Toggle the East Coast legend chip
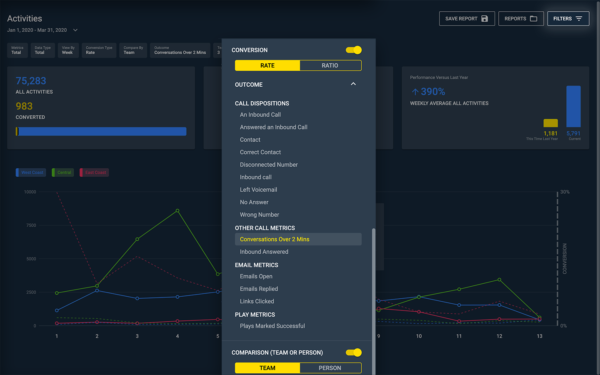Screen dimensions: 600x375 pyautogui.click(x=94, y=173)
